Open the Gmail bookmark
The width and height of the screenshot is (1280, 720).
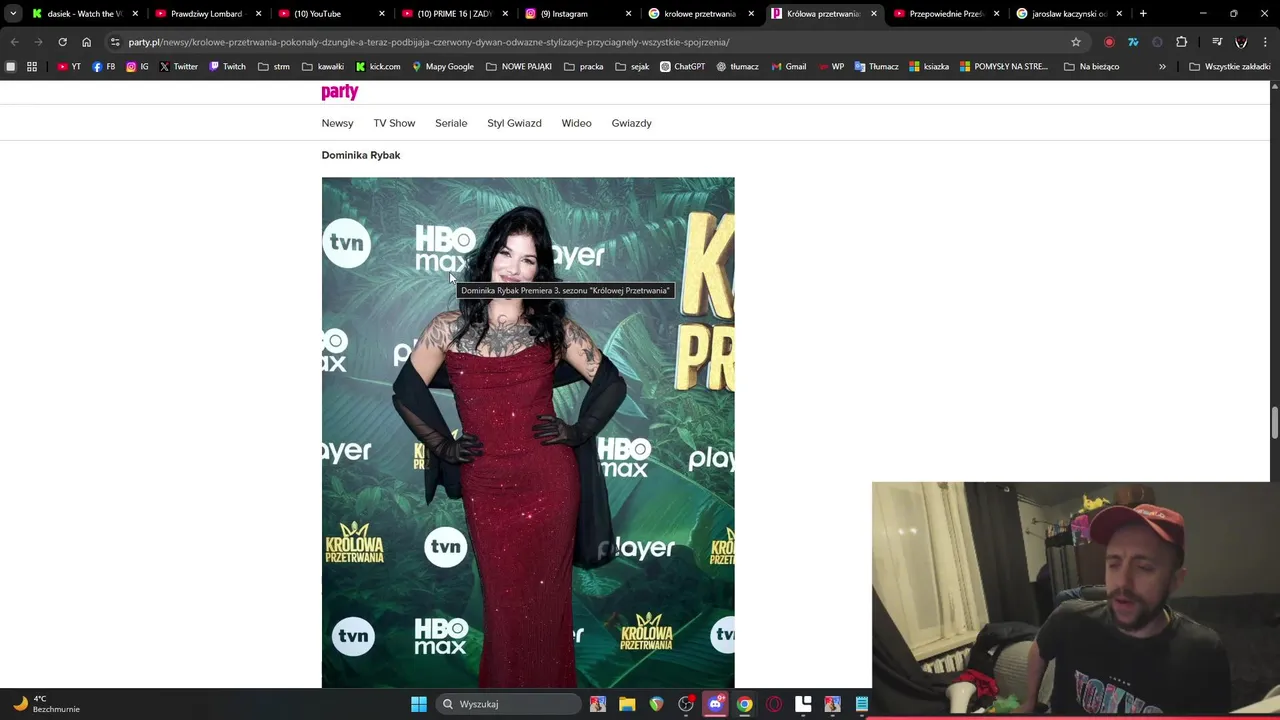click(788, 67)
